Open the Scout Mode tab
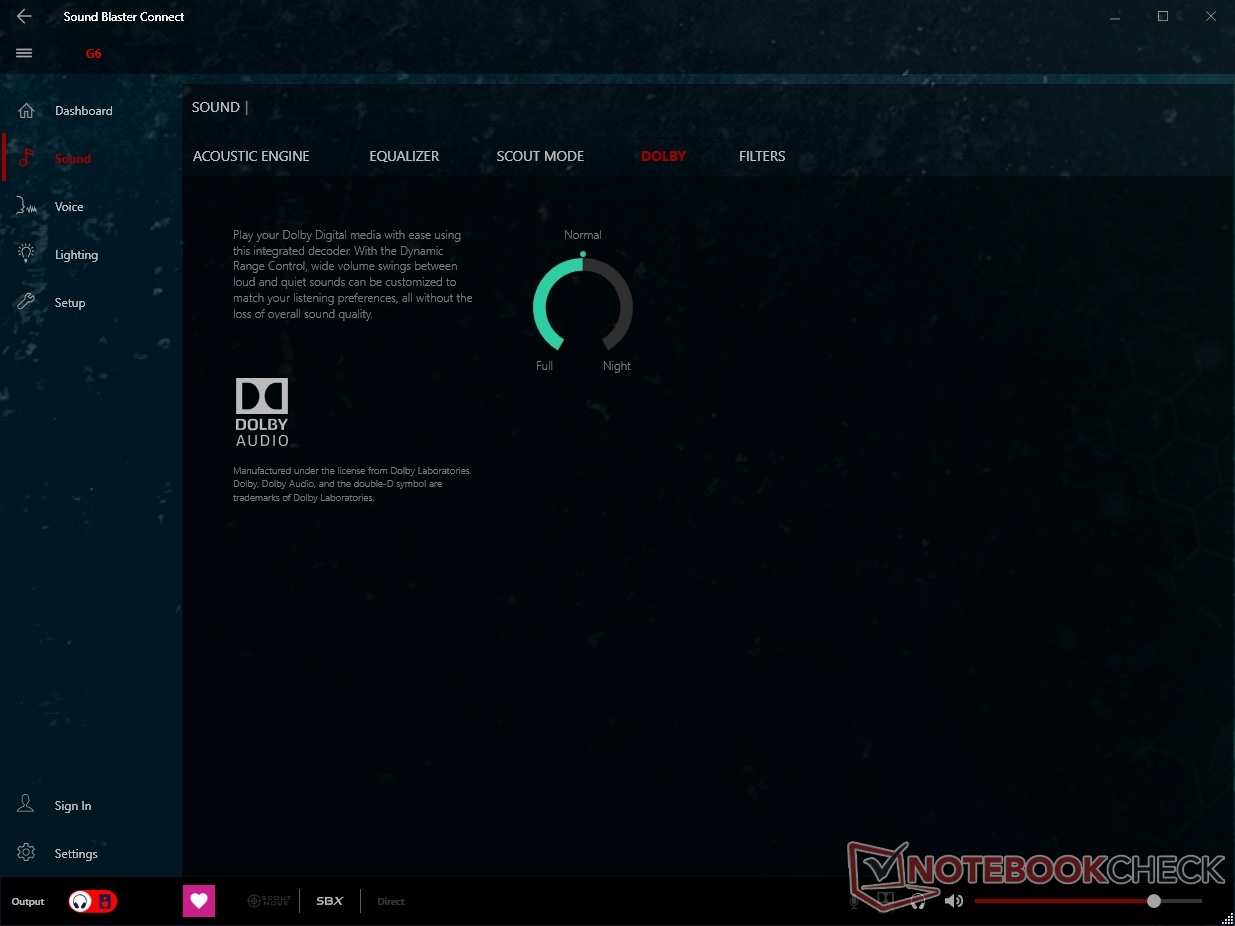1235x926 pixels. tap(540, 156)
